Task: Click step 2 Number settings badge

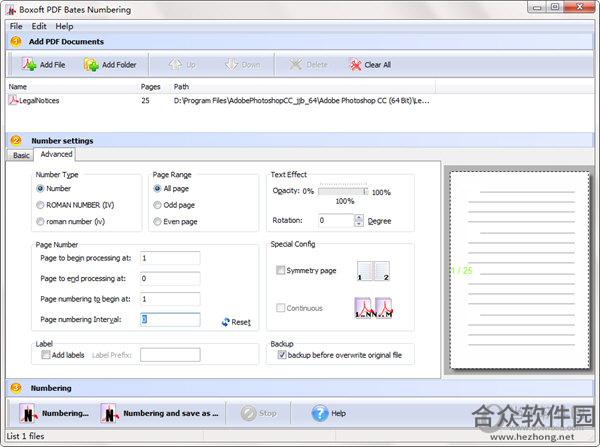Action: (x=16, y=140)
